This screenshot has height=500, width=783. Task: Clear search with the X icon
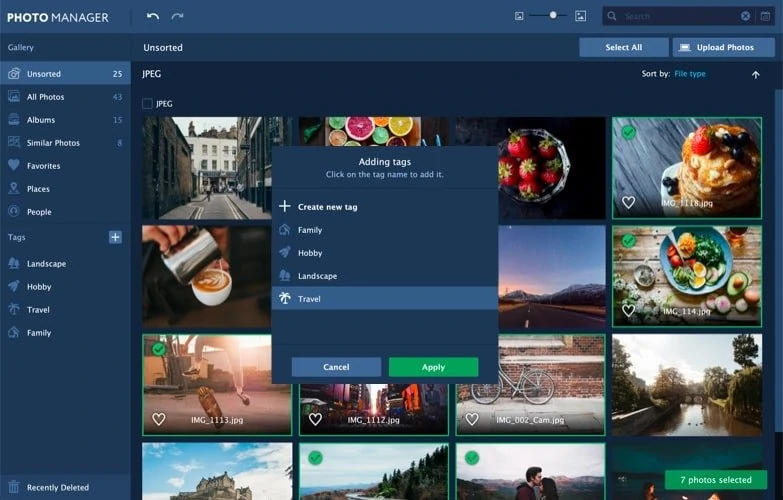coord(745,16)
